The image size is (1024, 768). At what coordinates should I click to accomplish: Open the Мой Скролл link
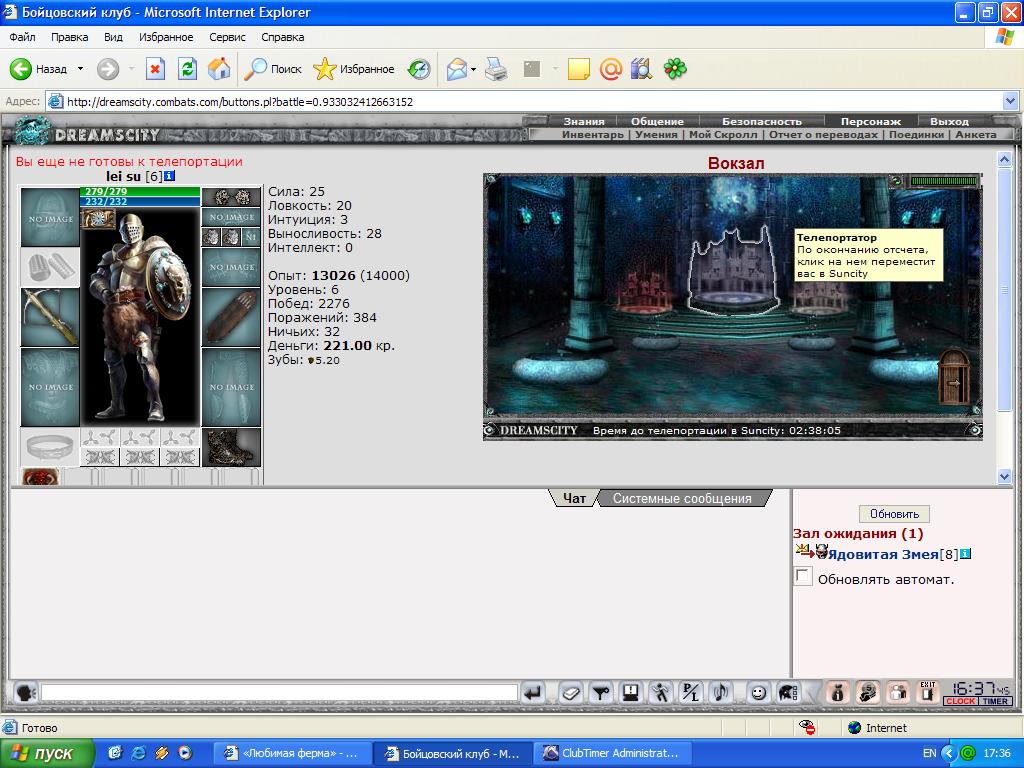[723, 135]
